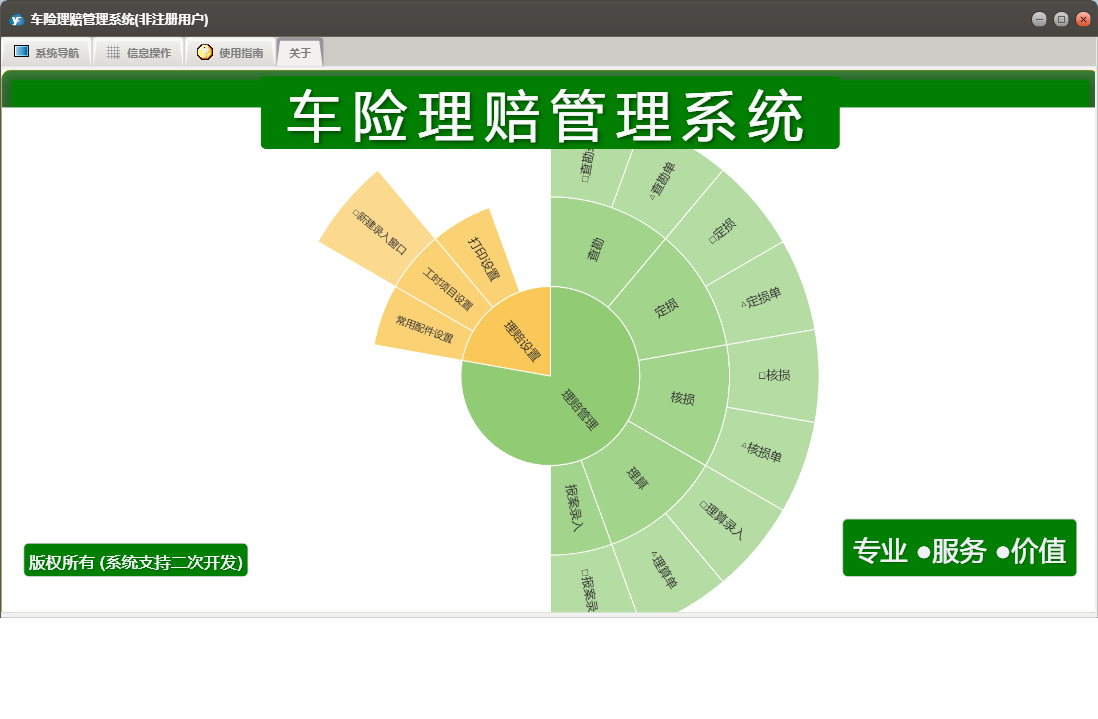Click the yellow badge icon on 使用指南

click(204, 52)
